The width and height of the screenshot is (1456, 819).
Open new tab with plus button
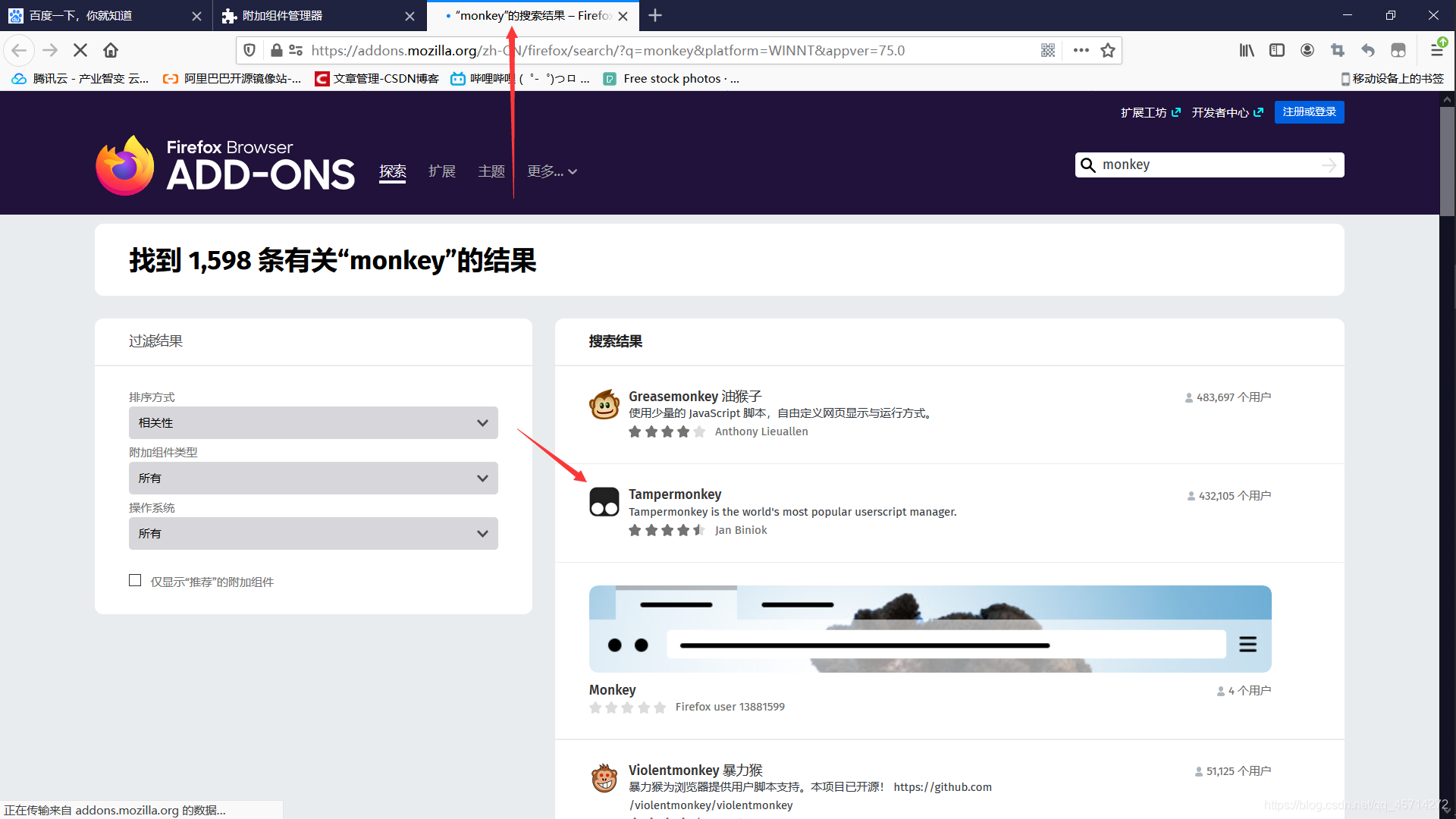pyautogui.click(x=655, y=15)
